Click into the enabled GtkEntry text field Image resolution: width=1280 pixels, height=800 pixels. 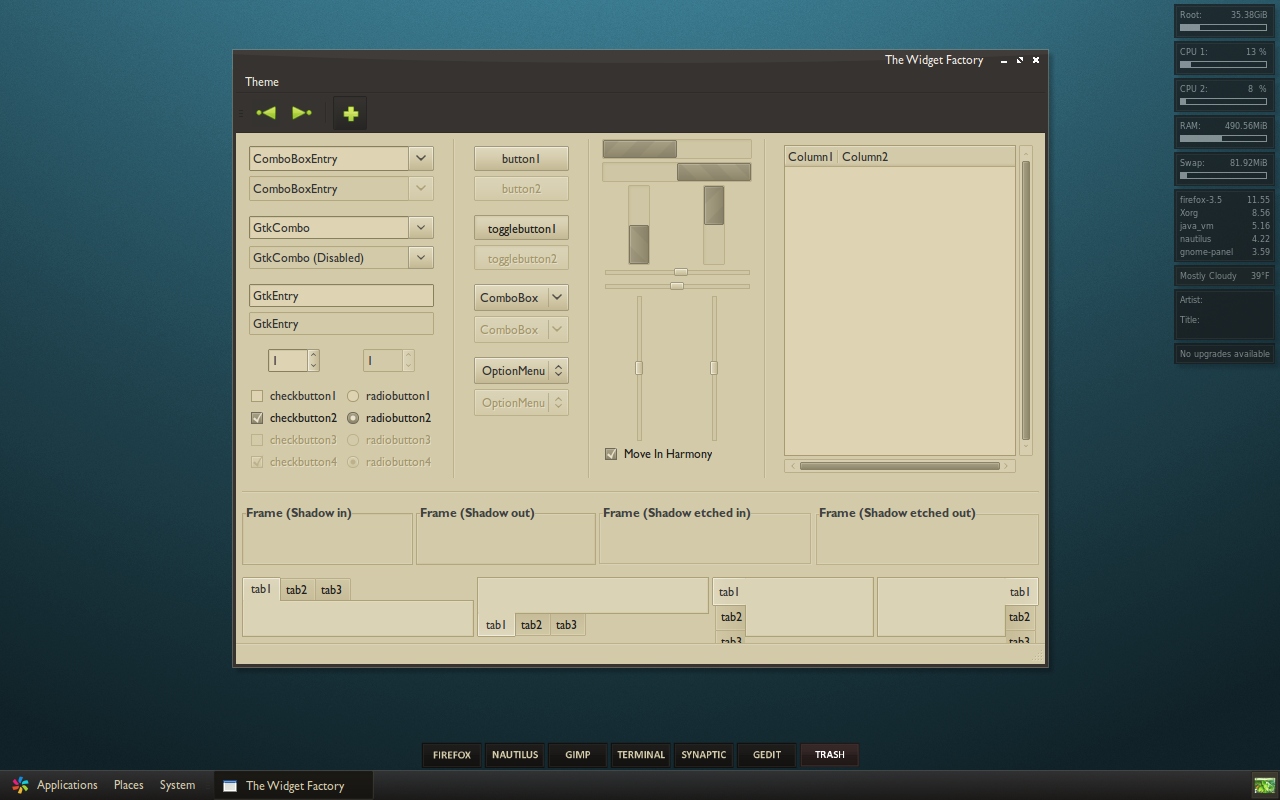(341, 296)
